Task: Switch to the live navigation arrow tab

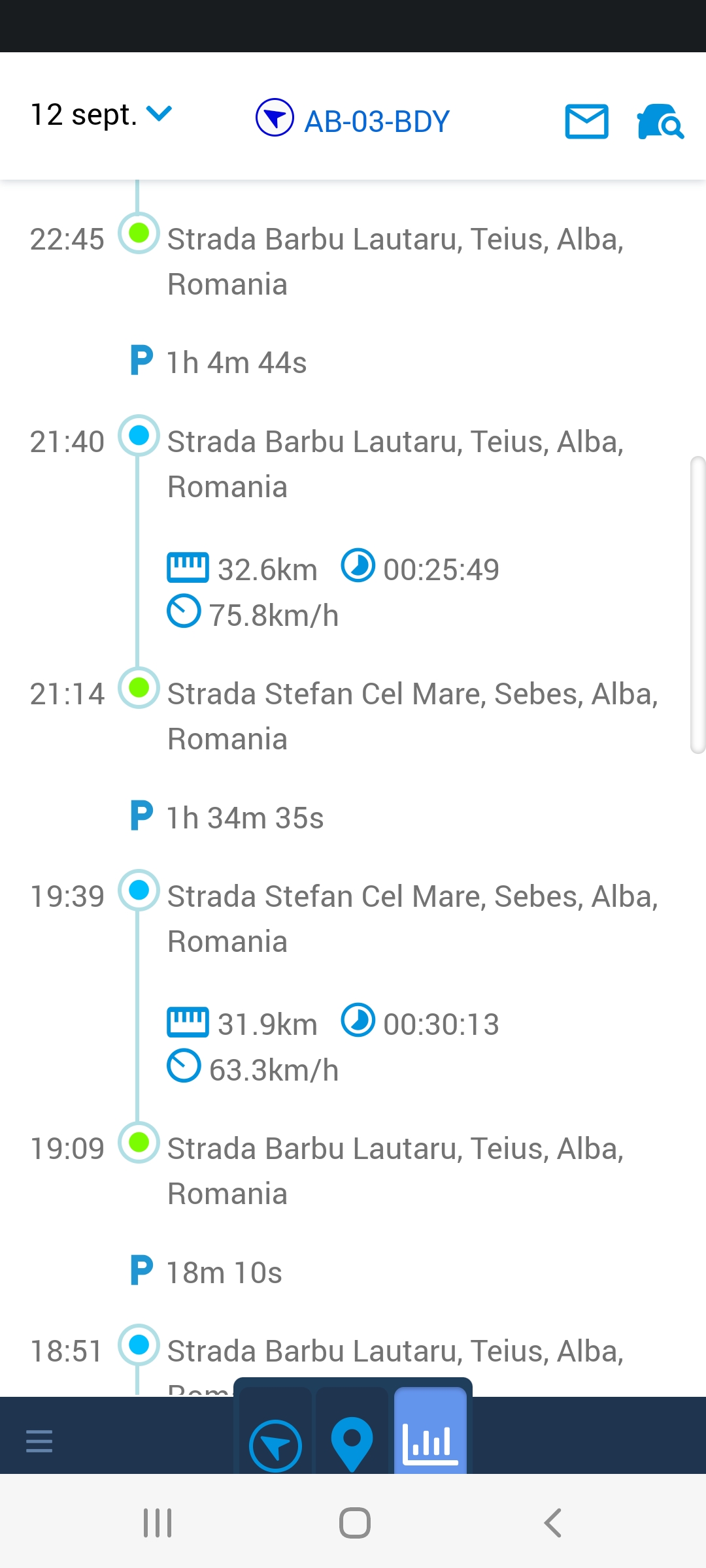Action: click(x=275, y=1445)
